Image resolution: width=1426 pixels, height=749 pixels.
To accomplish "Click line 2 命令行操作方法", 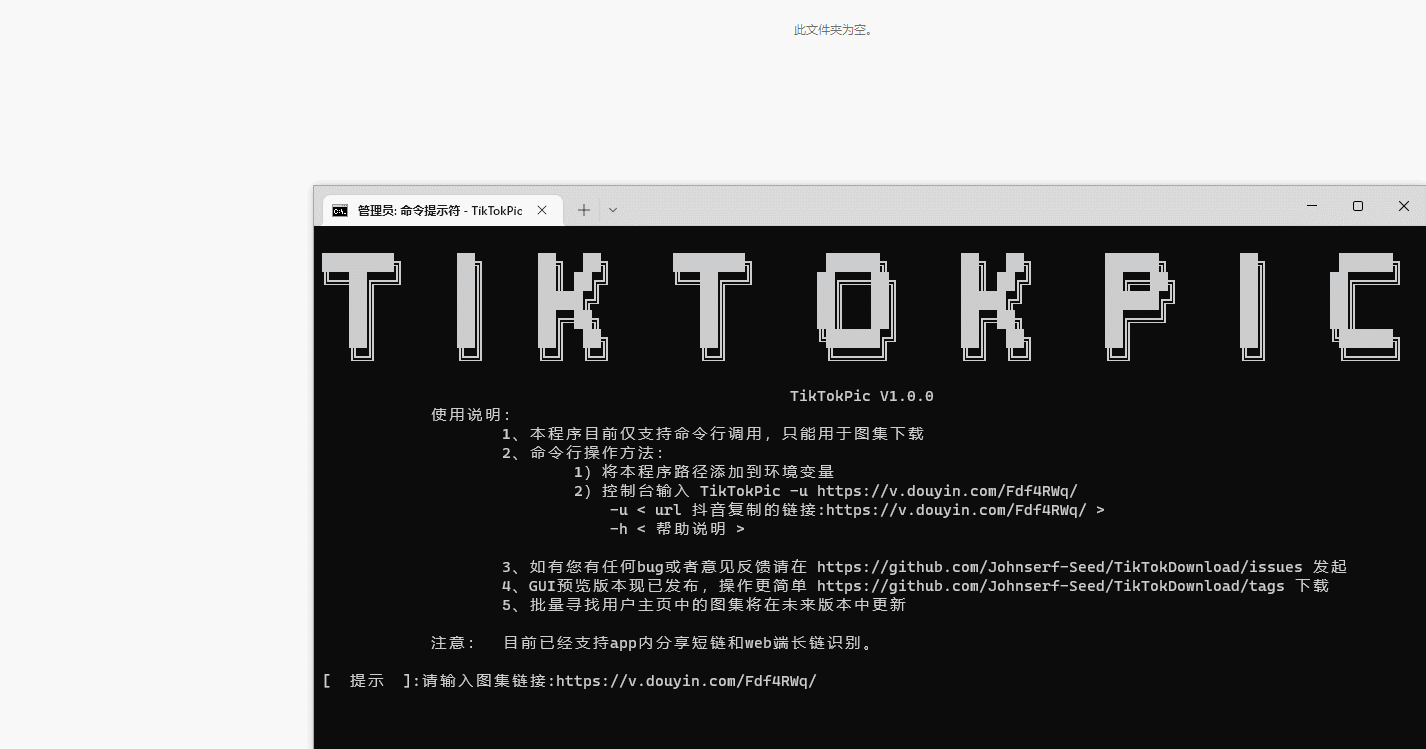I will click(583, 453).
